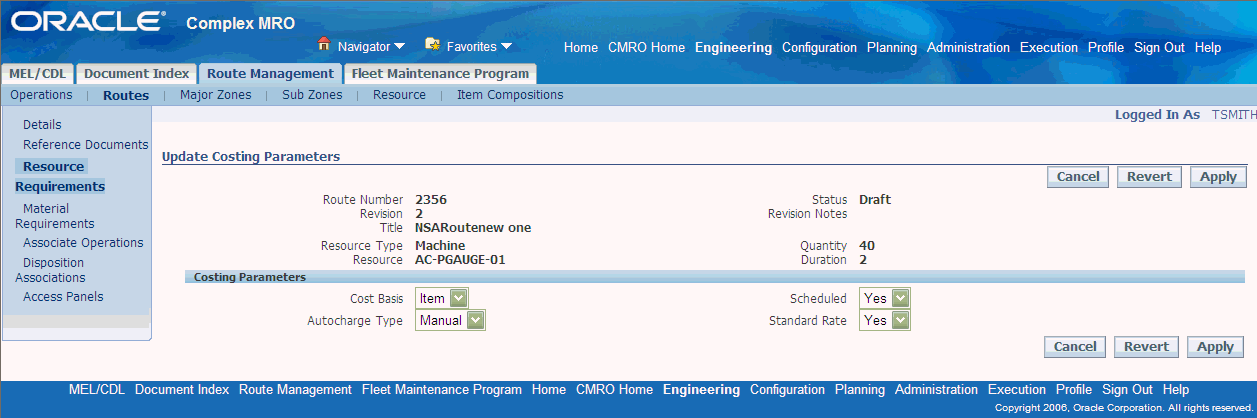Click the title NSARoutenew one

[x=473, y=228]
